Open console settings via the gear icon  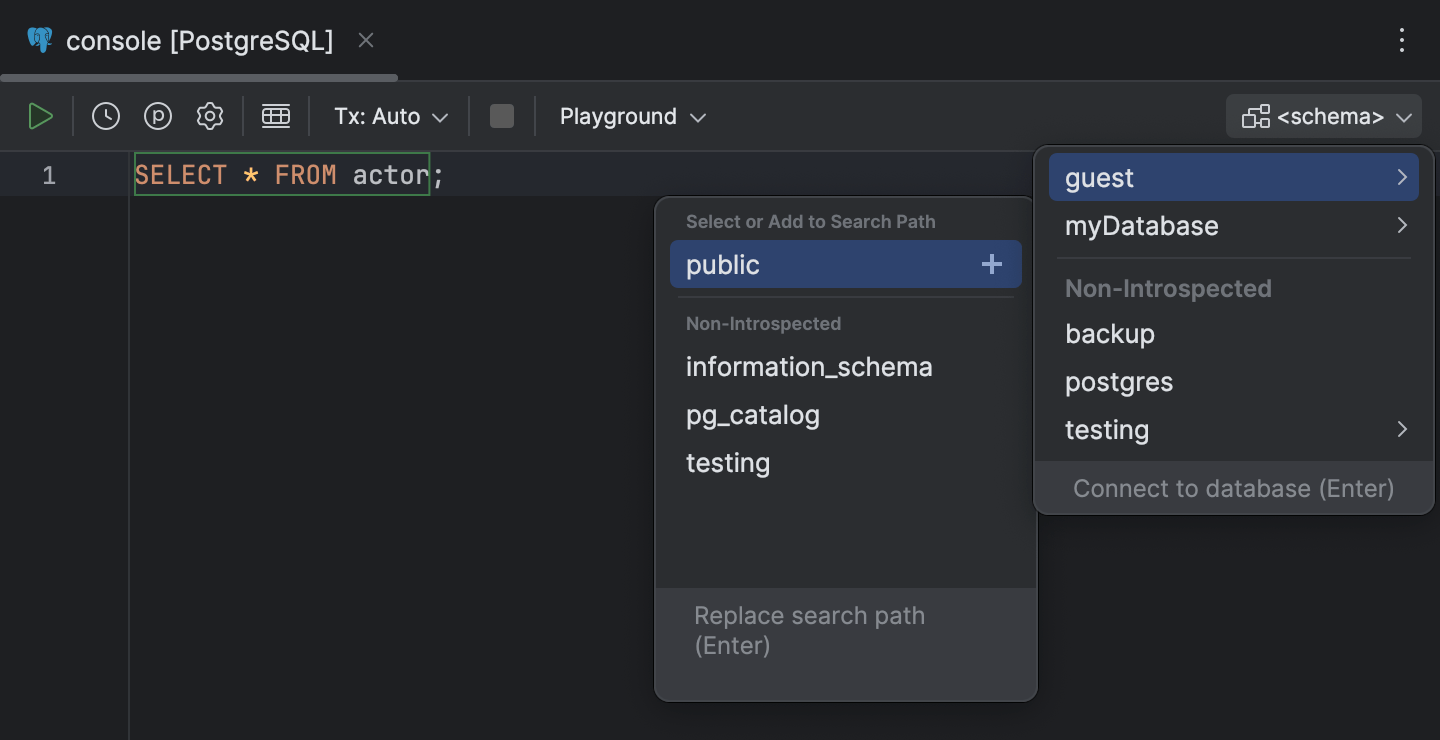point(210,115)
